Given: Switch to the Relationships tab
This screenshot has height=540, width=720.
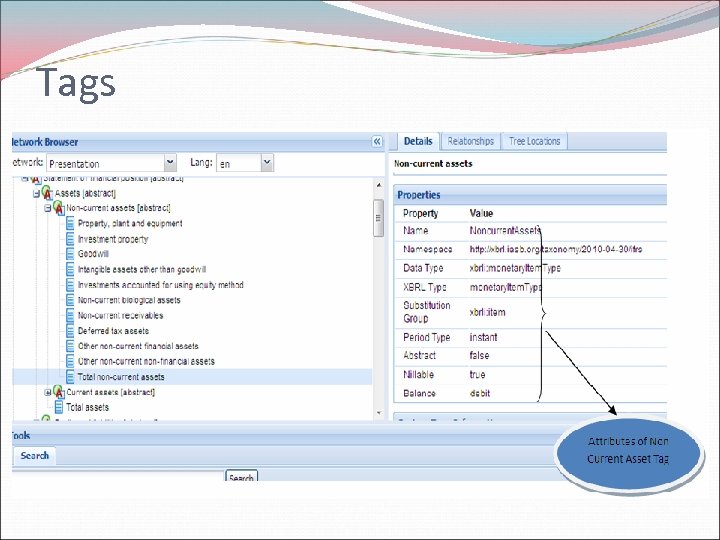Looking at the screenshot, I should (471, 141).
